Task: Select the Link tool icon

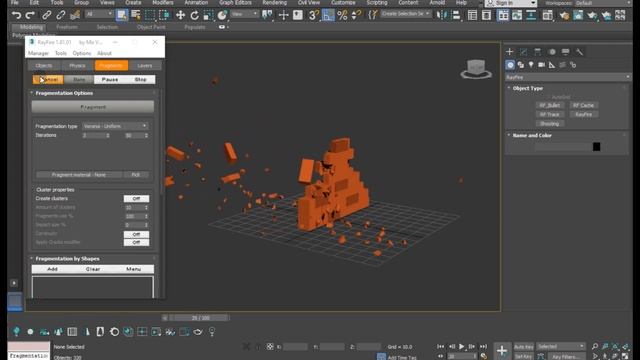Action: [x=47, y=16]
